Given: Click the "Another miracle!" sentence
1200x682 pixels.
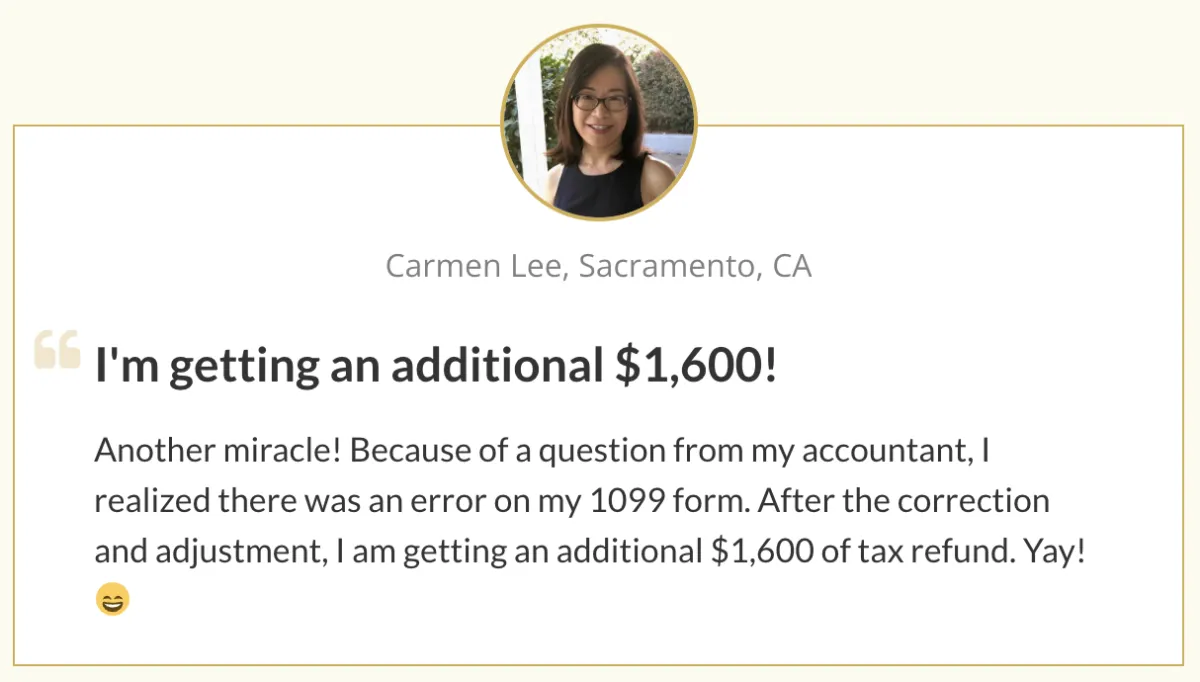Looking at the screenshot, I should click(x=218, y=451).
